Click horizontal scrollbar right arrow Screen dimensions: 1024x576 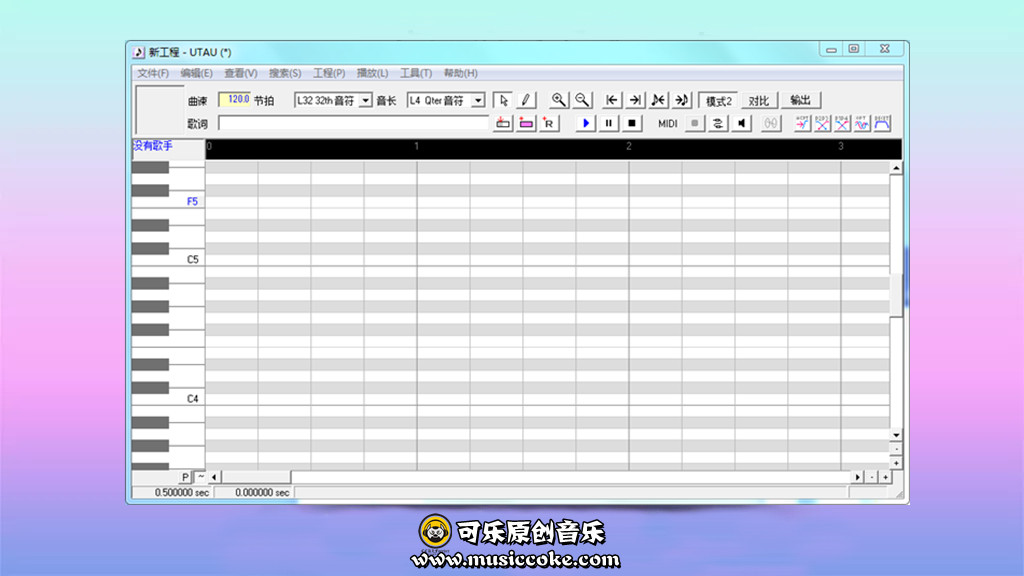tap(857, 477)
